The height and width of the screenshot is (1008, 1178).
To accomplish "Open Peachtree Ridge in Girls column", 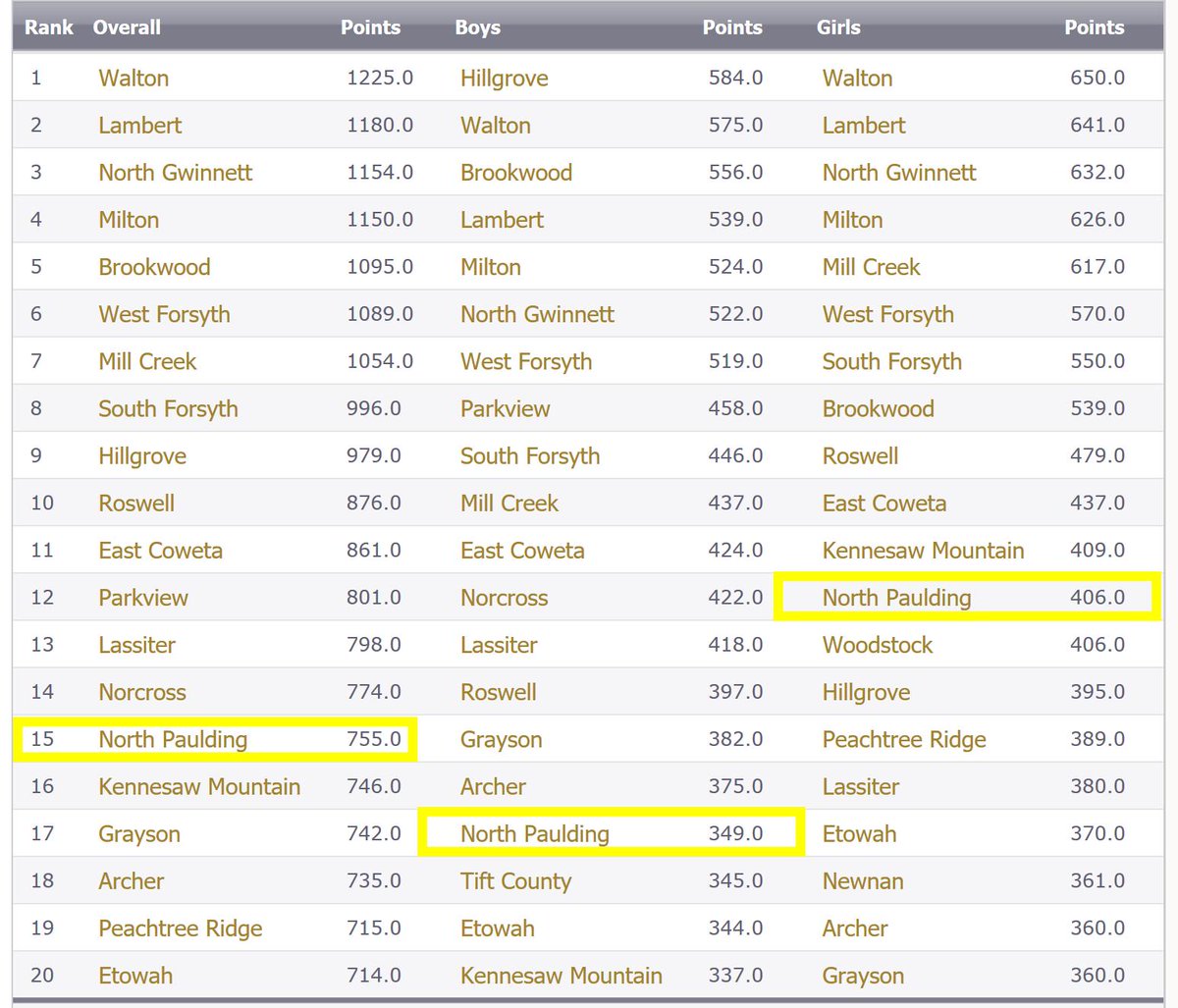I will pyautogui.click(x=904, y=740).
